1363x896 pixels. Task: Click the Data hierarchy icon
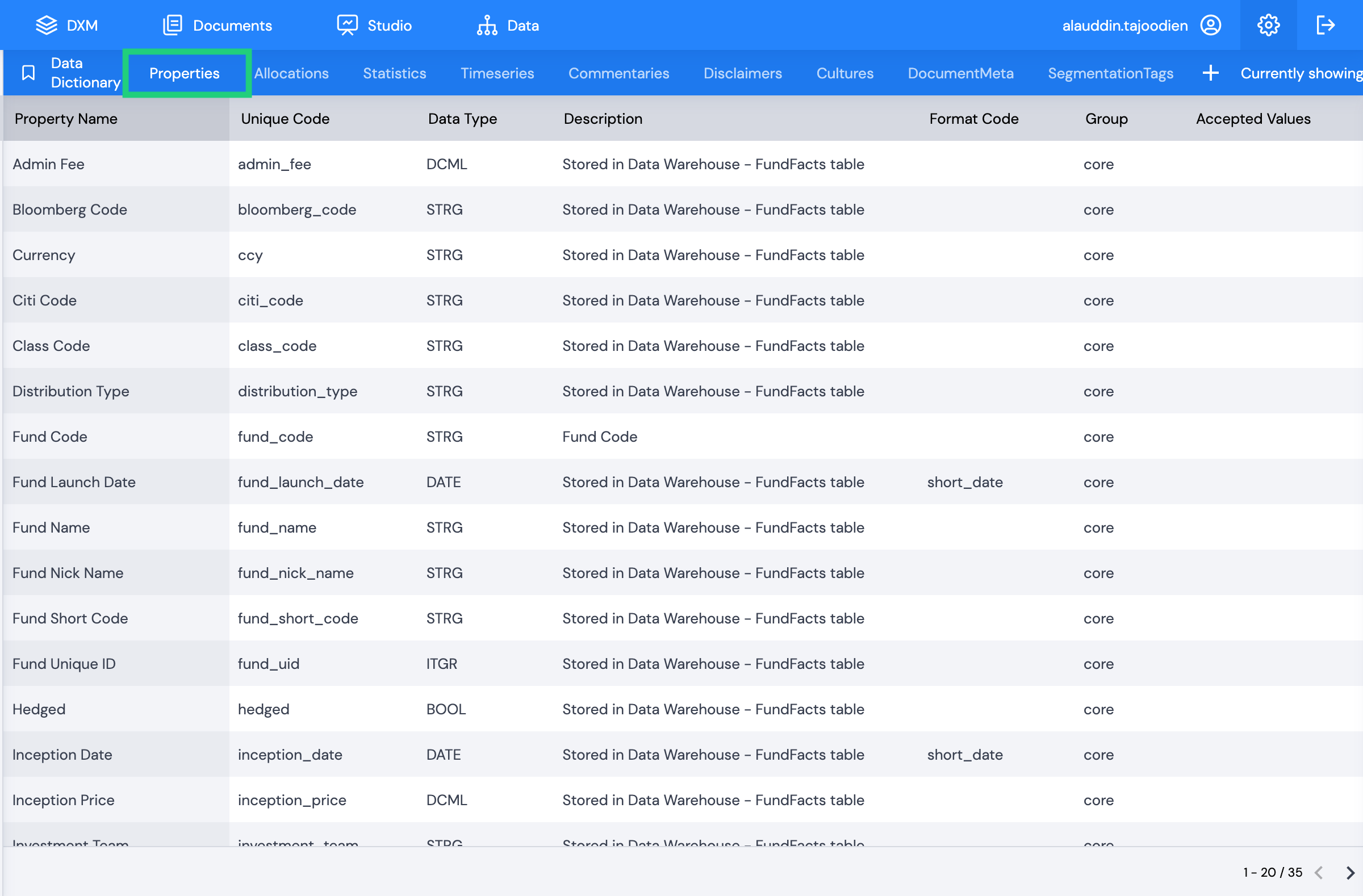(x=487, y=25)
